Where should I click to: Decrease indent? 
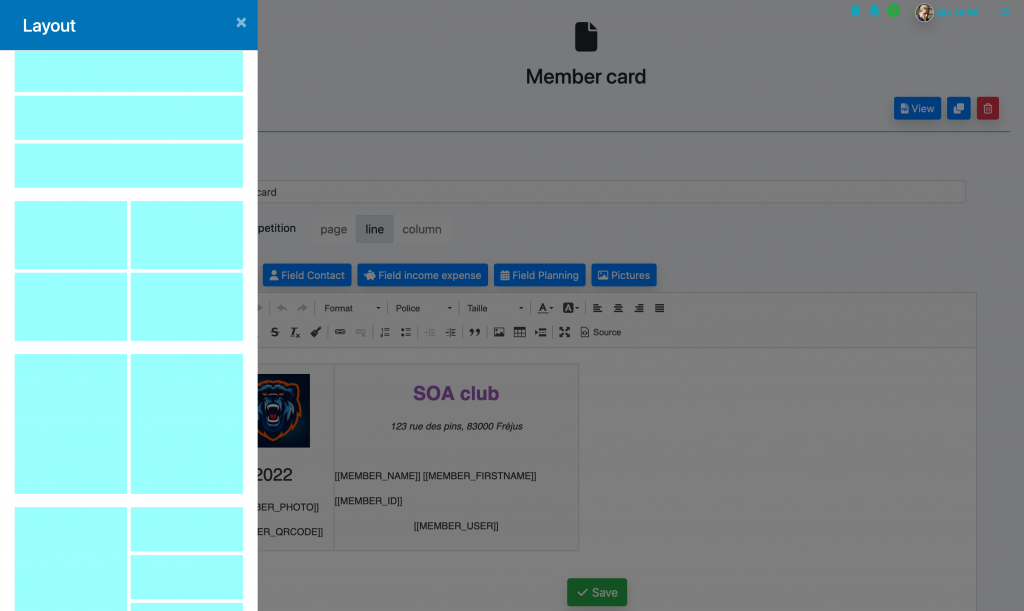click(x=430, y=332)
